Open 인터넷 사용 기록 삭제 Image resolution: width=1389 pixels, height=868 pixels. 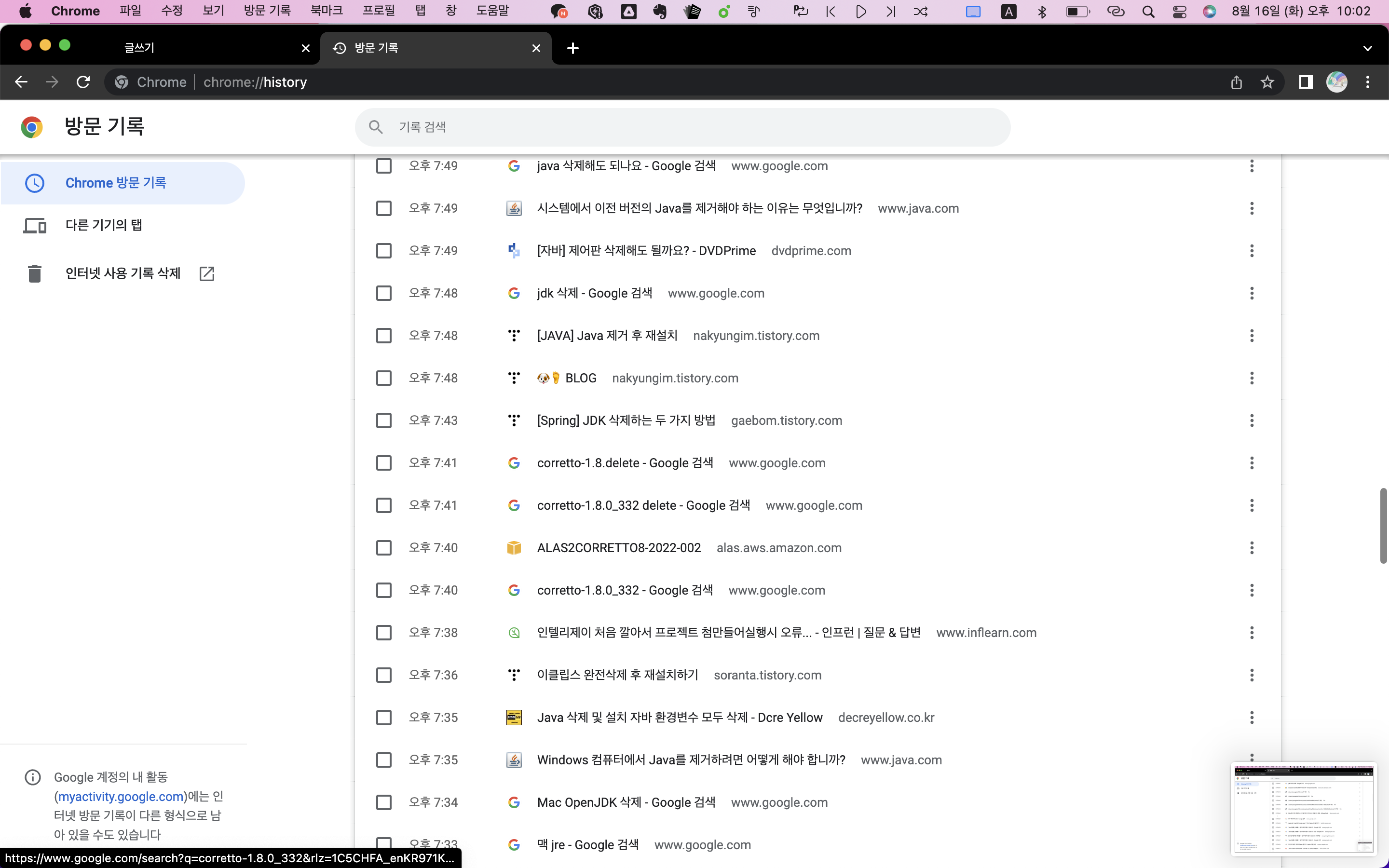[123, 273]
